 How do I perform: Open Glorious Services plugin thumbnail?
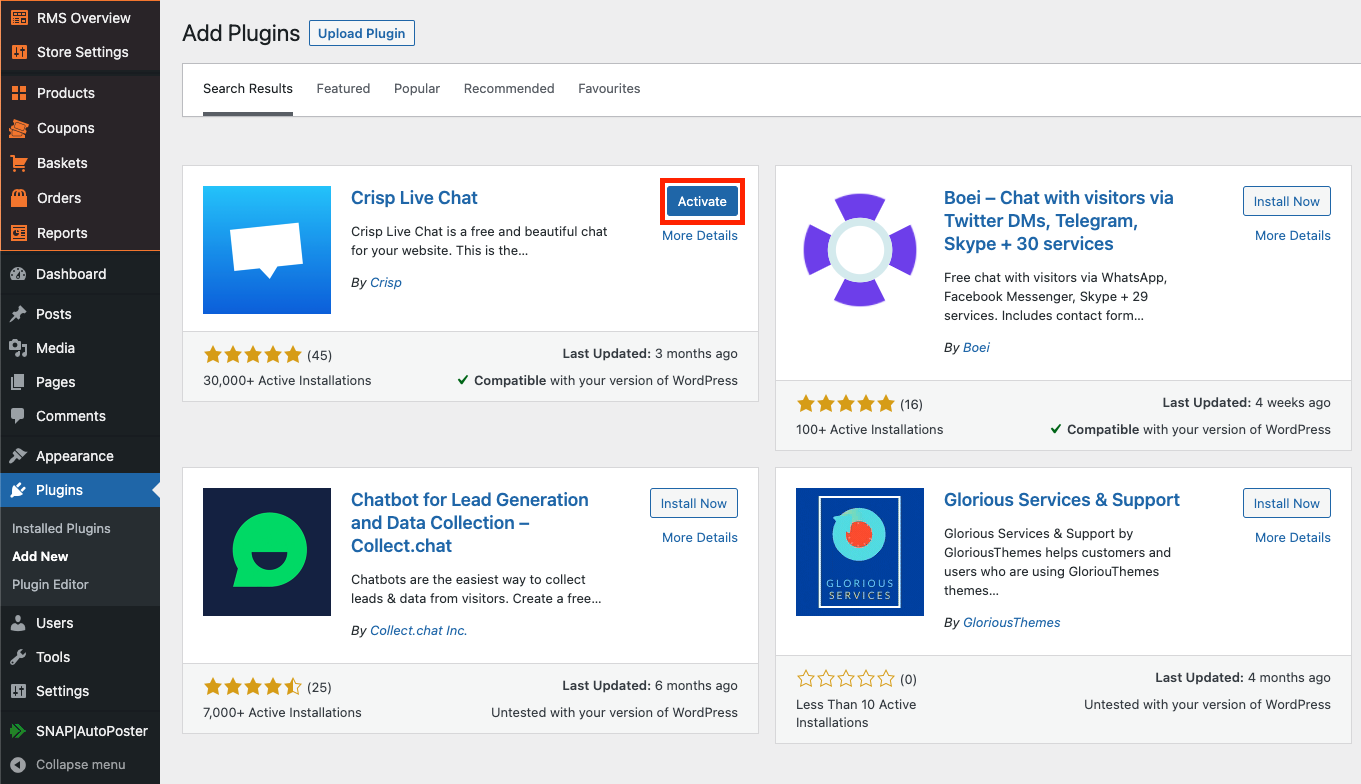[860, 552]
